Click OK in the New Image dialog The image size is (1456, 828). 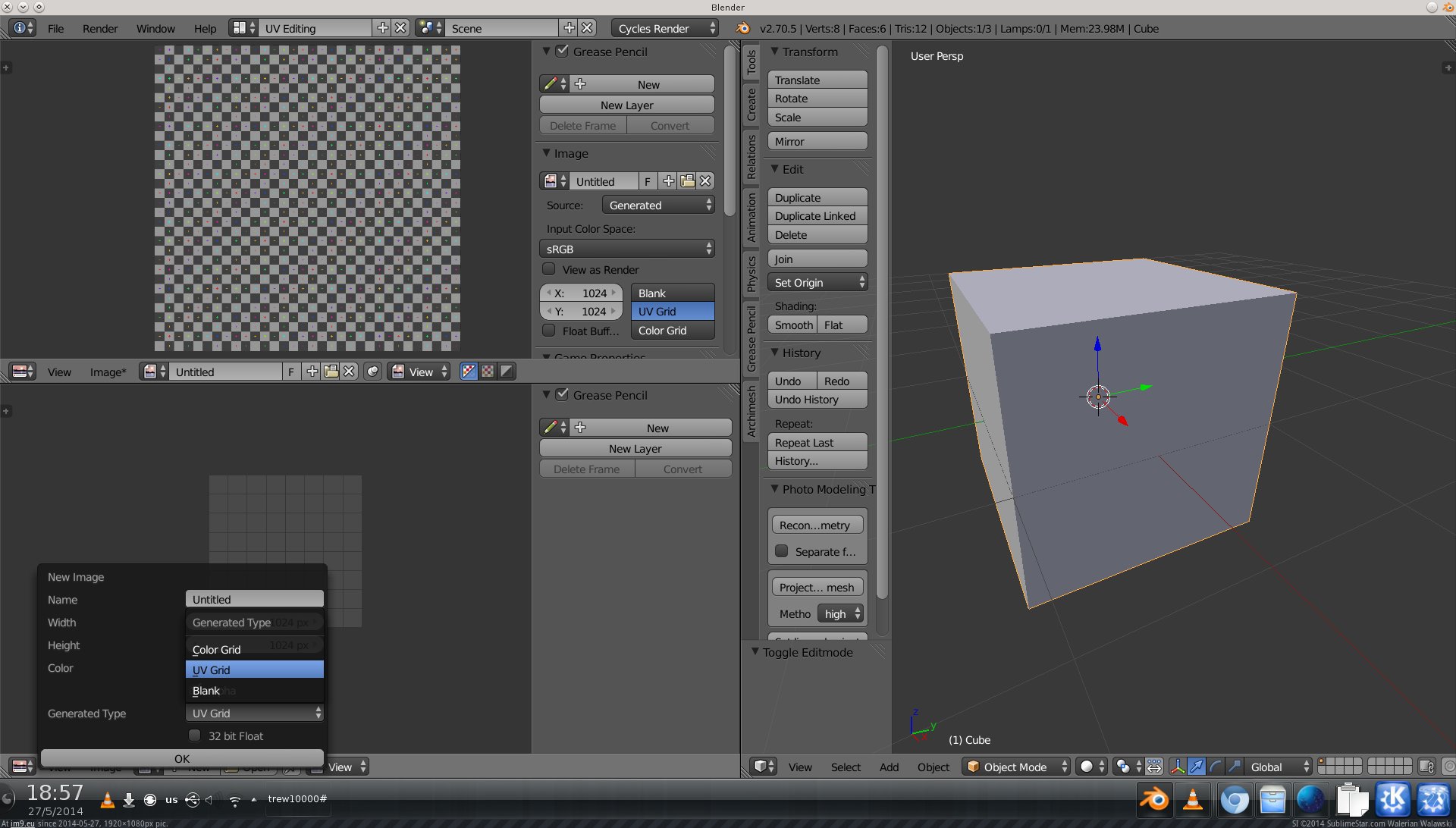click(x=182, y=758)
